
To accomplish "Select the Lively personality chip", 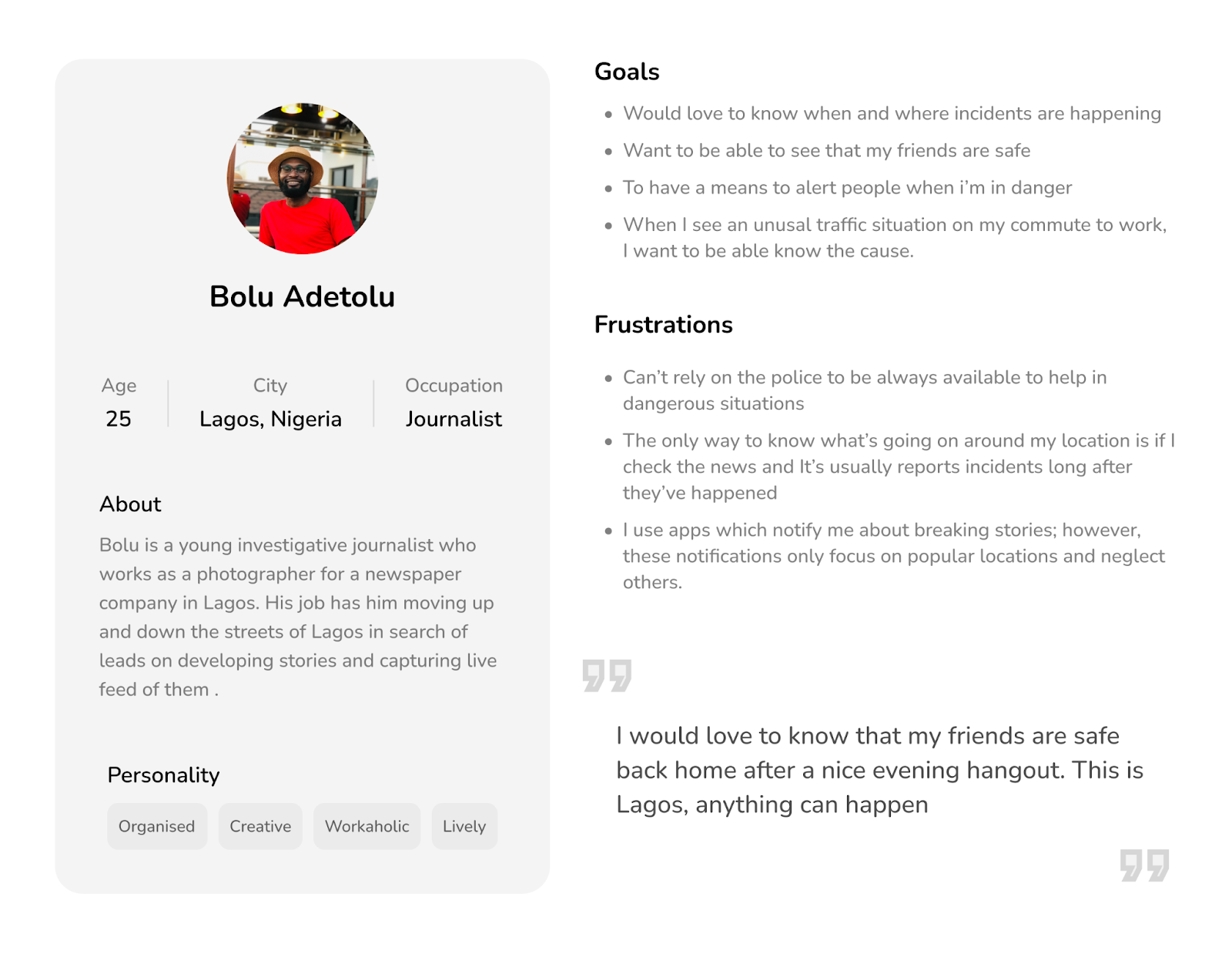I will pos(464,826).
